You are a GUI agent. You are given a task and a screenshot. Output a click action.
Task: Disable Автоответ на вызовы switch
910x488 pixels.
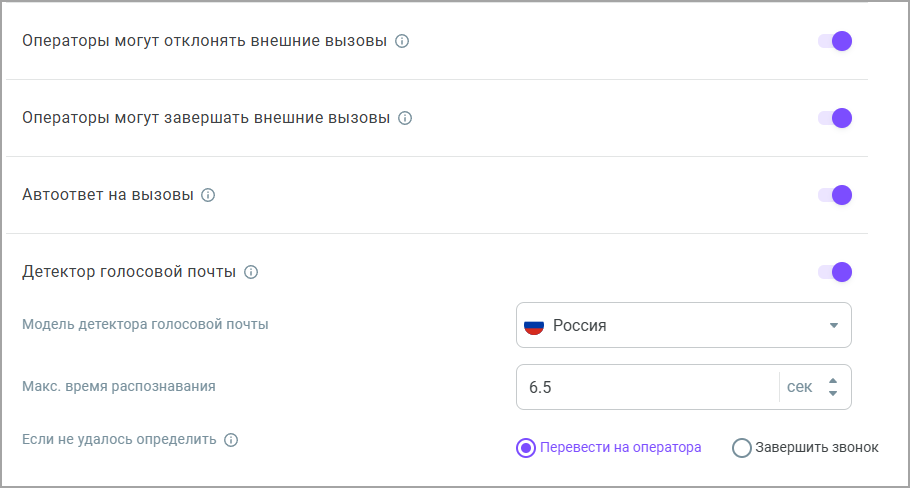(x=835, y=196)
